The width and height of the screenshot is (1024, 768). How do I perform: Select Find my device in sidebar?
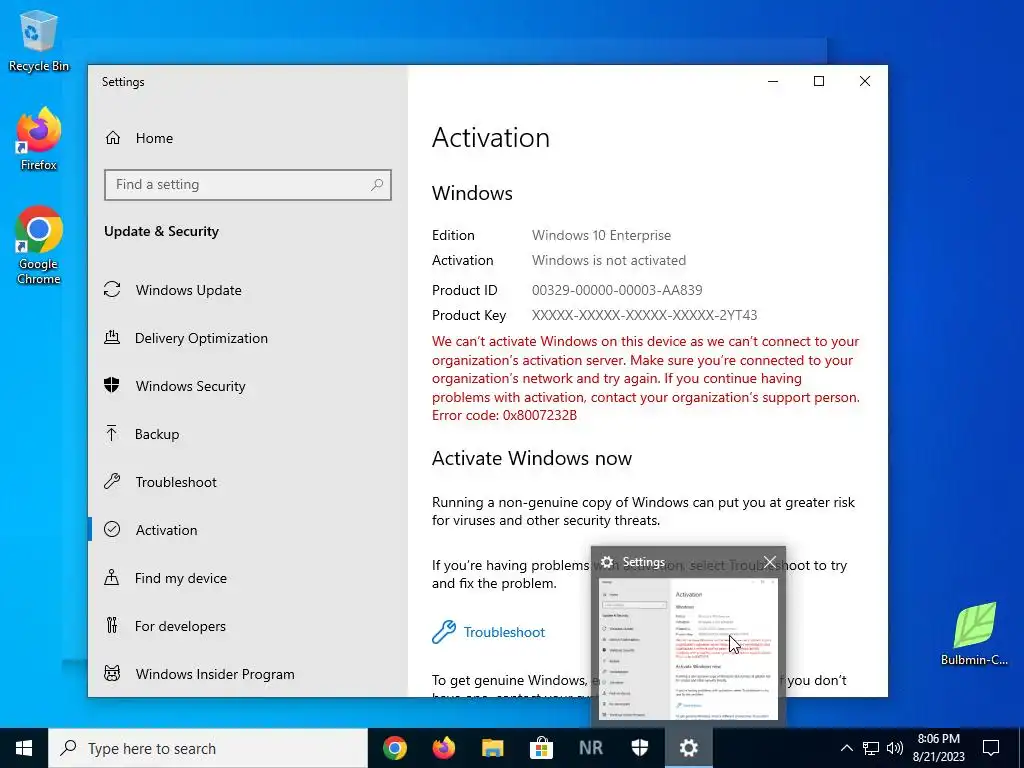181,578
